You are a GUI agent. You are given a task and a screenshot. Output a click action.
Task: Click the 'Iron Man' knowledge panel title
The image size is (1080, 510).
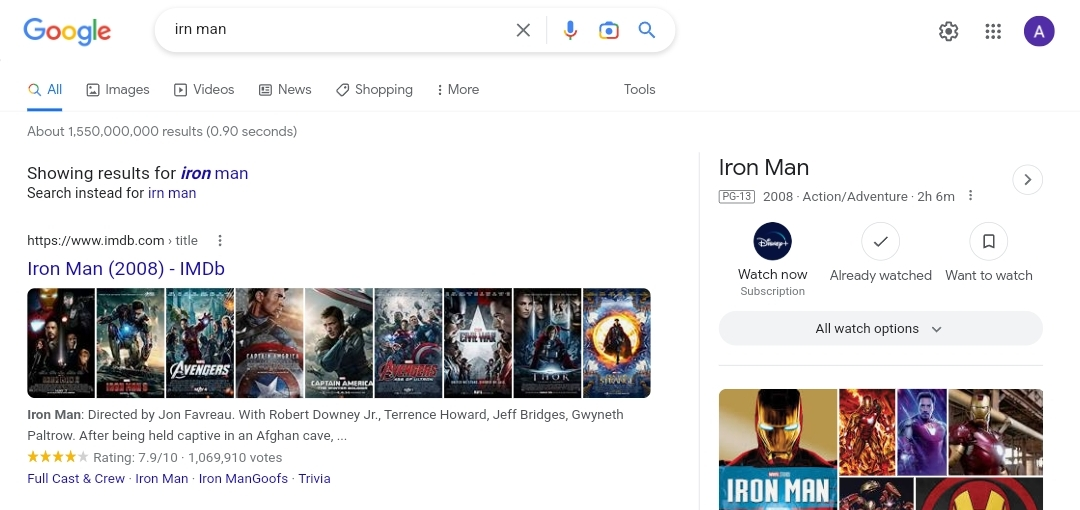(764, 167)
